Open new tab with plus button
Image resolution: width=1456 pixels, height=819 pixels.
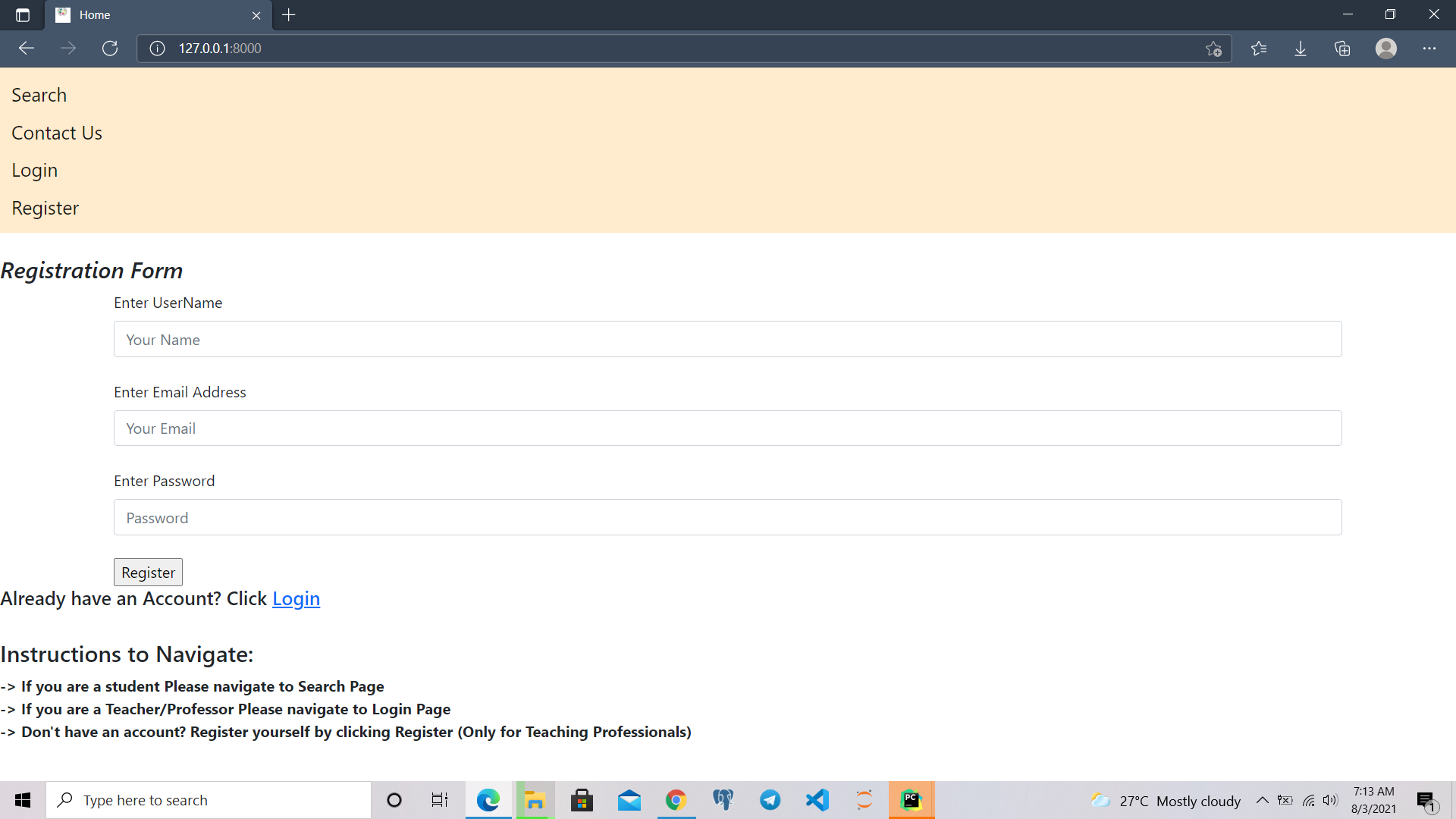click(289, 15)
